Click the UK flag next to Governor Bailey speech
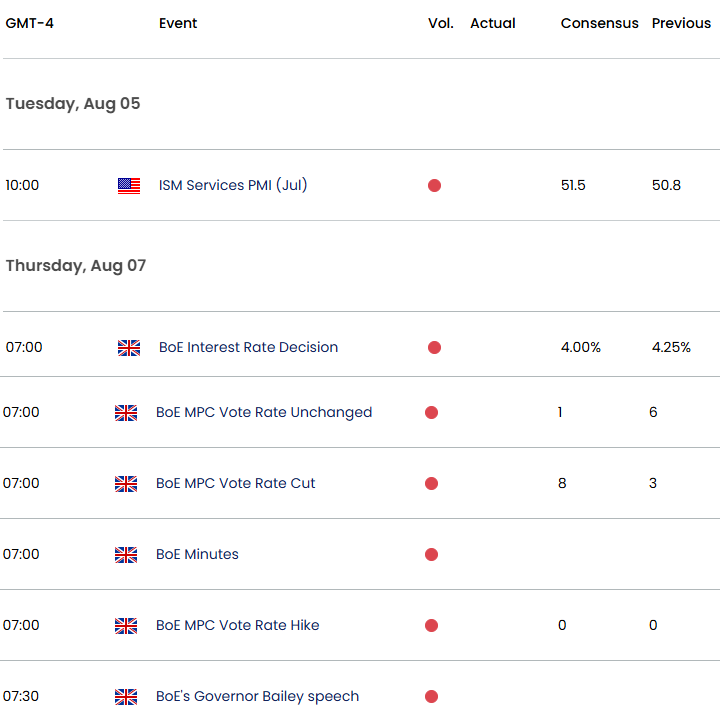Viewport: 720px width, 716px height. 126,697
